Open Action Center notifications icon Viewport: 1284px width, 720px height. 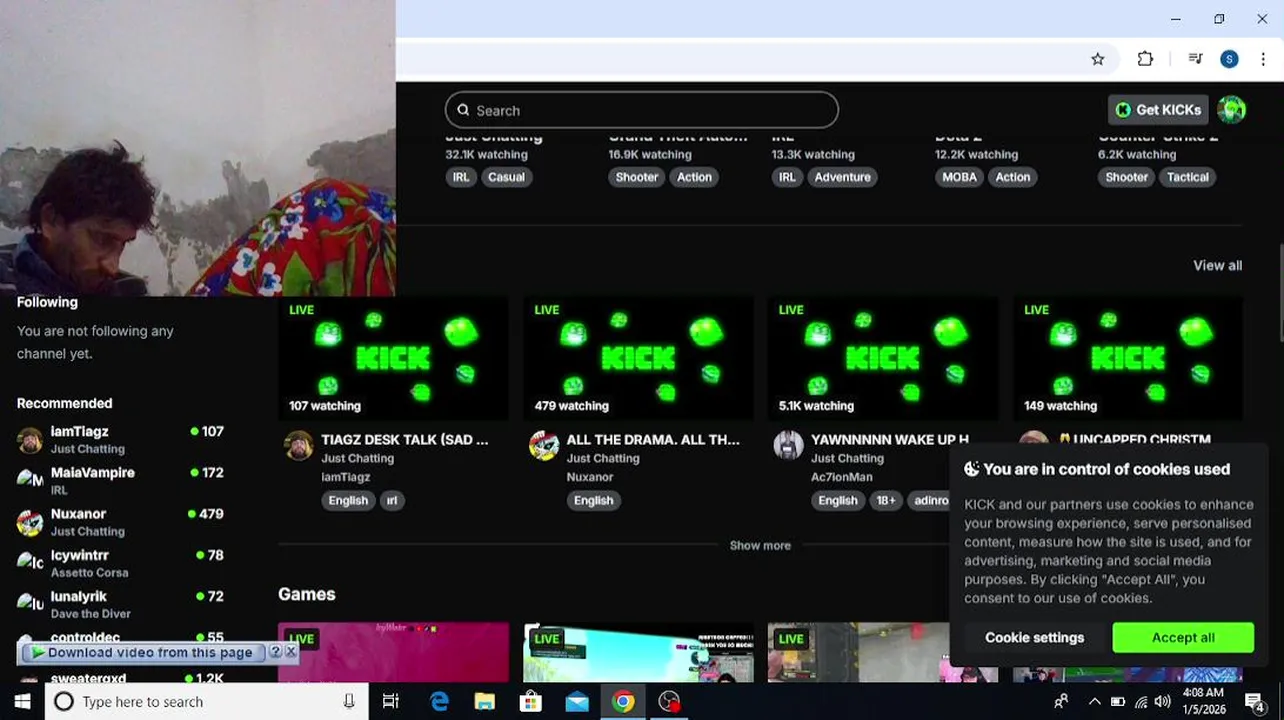point(1255,701)
